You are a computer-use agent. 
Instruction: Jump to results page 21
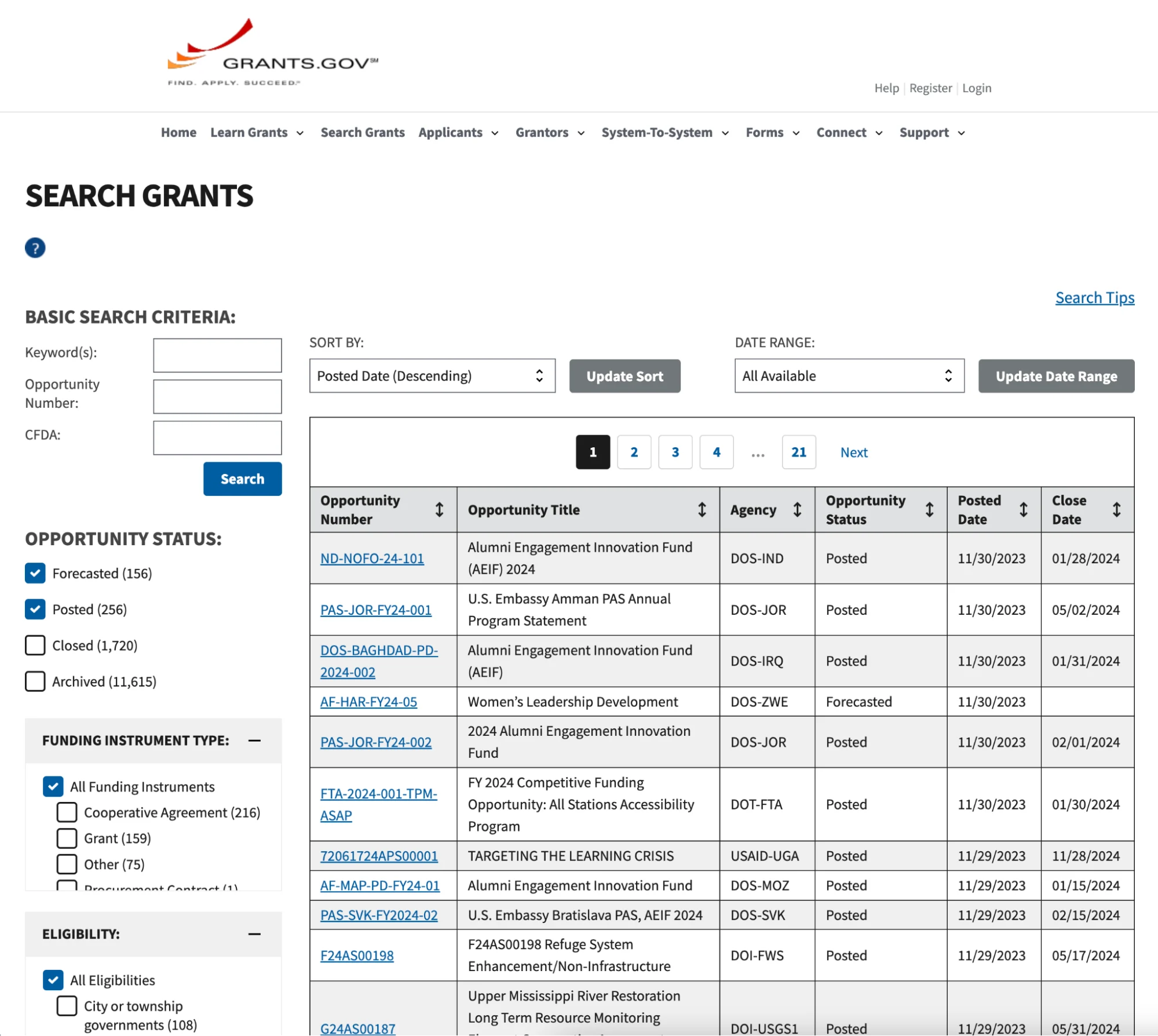pyautogui.click(x=798, y=452)
